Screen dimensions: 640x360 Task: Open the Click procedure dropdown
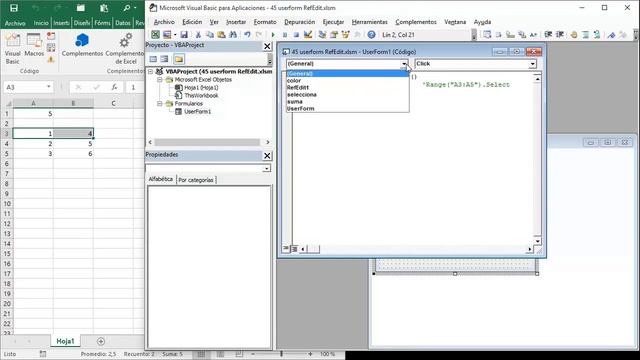tap(532, 64)
